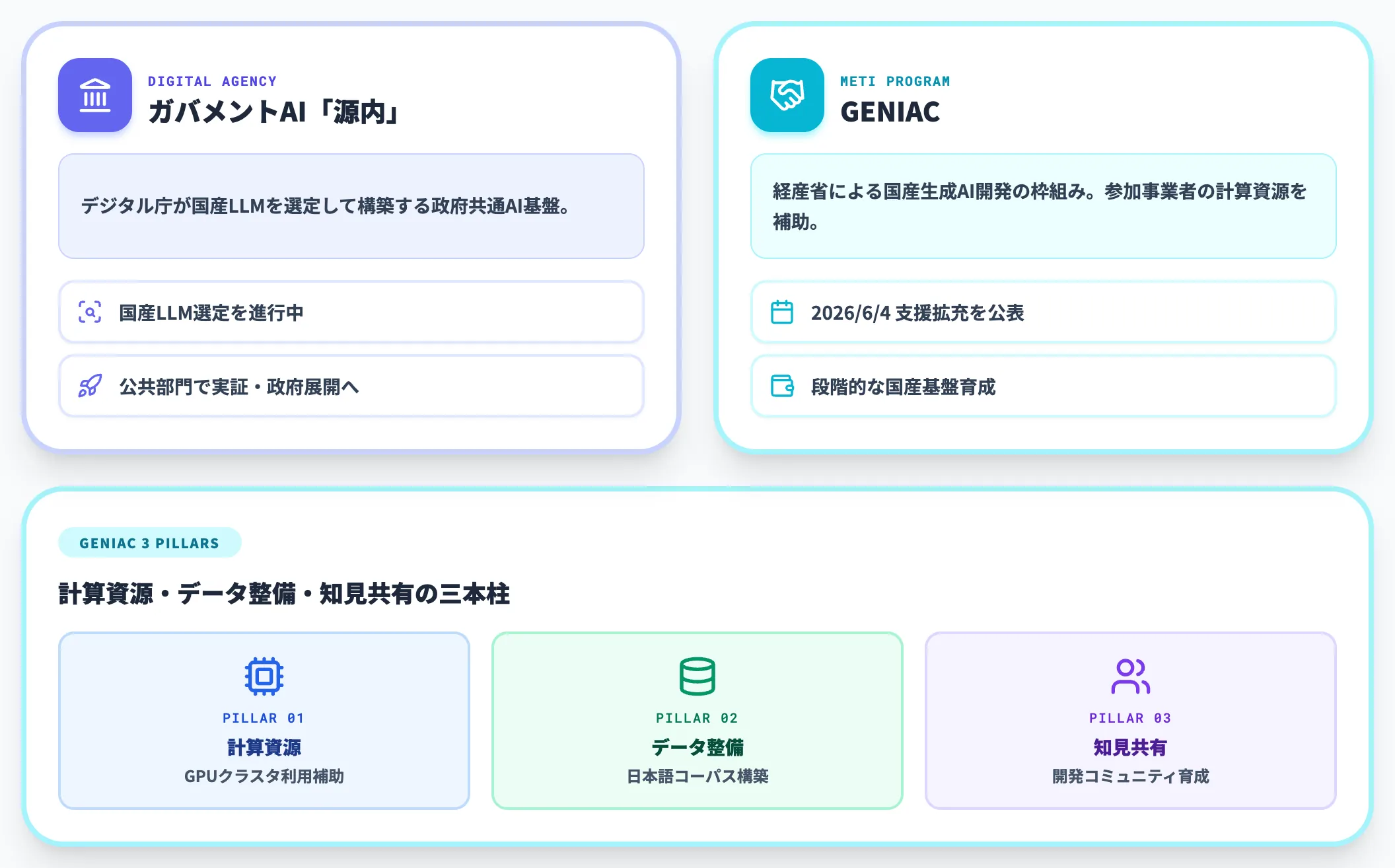Click the デジタル庁が国産LLMを選定 description text

[325, 206]
